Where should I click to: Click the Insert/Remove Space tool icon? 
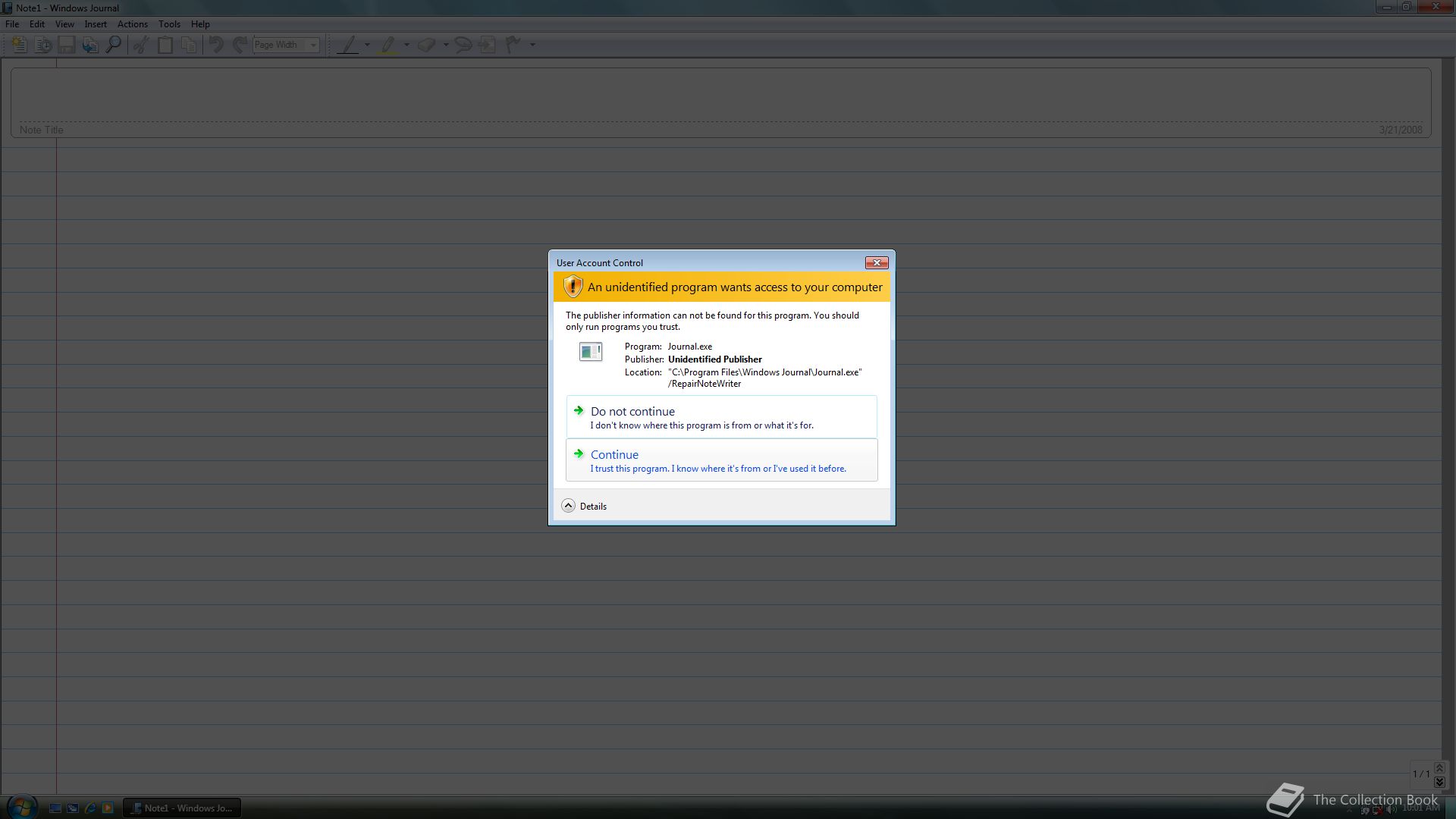tap(488, 45)
